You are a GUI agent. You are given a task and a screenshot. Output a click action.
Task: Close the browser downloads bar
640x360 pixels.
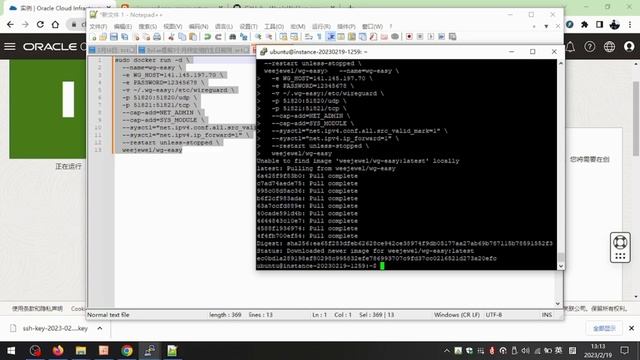(631, 328)
